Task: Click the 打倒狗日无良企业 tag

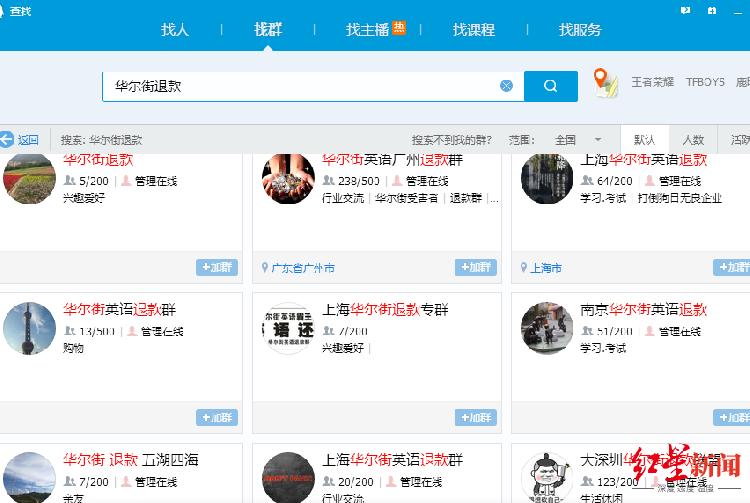Action: [680, 198]
